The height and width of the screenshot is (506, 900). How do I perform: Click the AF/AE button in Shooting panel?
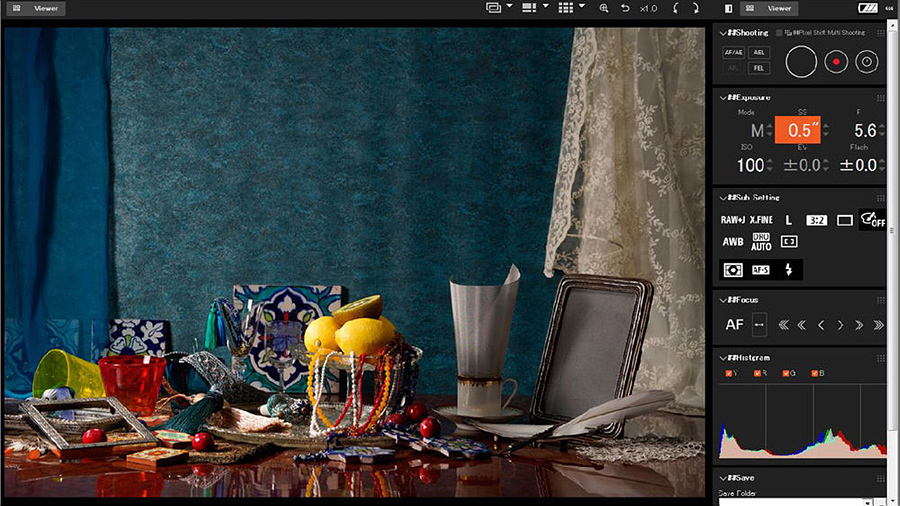pyautogui.click(x=733, y=52)
